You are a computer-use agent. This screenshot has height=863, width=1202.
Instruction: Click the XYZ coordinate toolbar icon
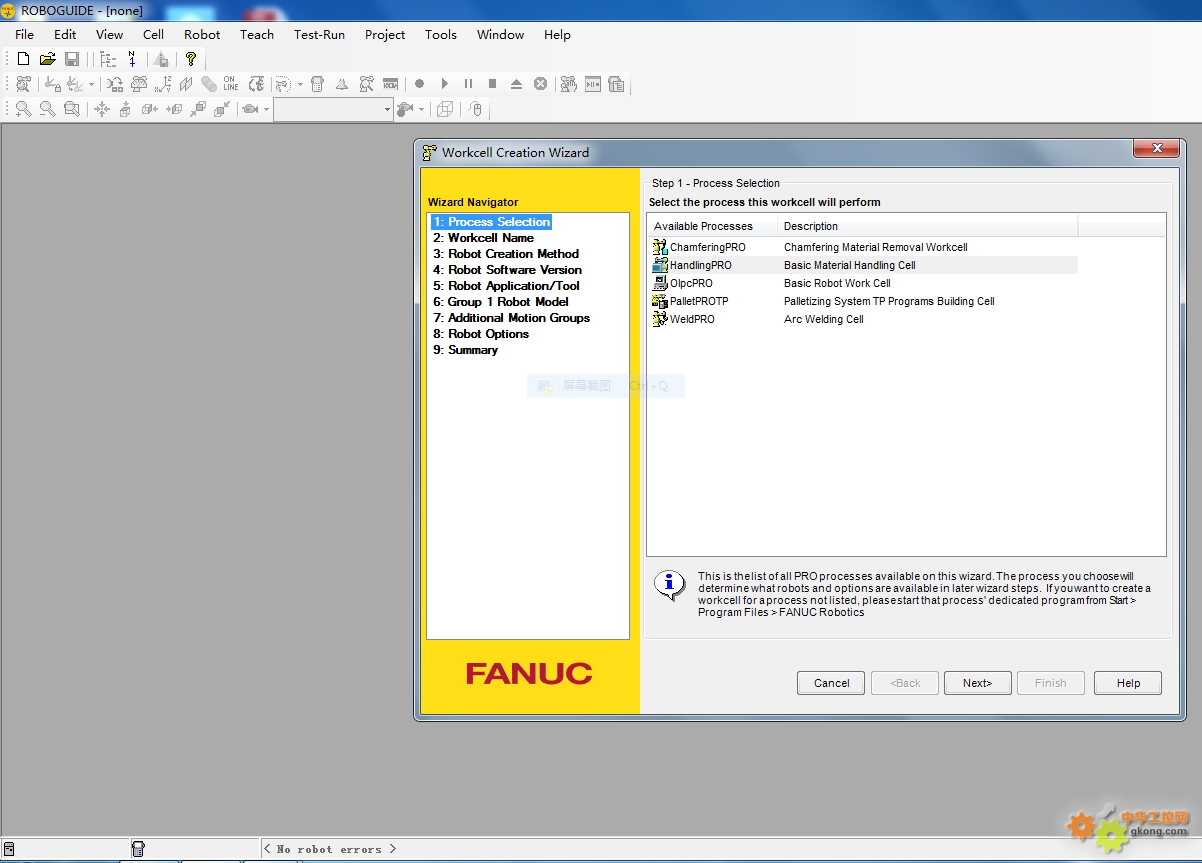(163, 84)
